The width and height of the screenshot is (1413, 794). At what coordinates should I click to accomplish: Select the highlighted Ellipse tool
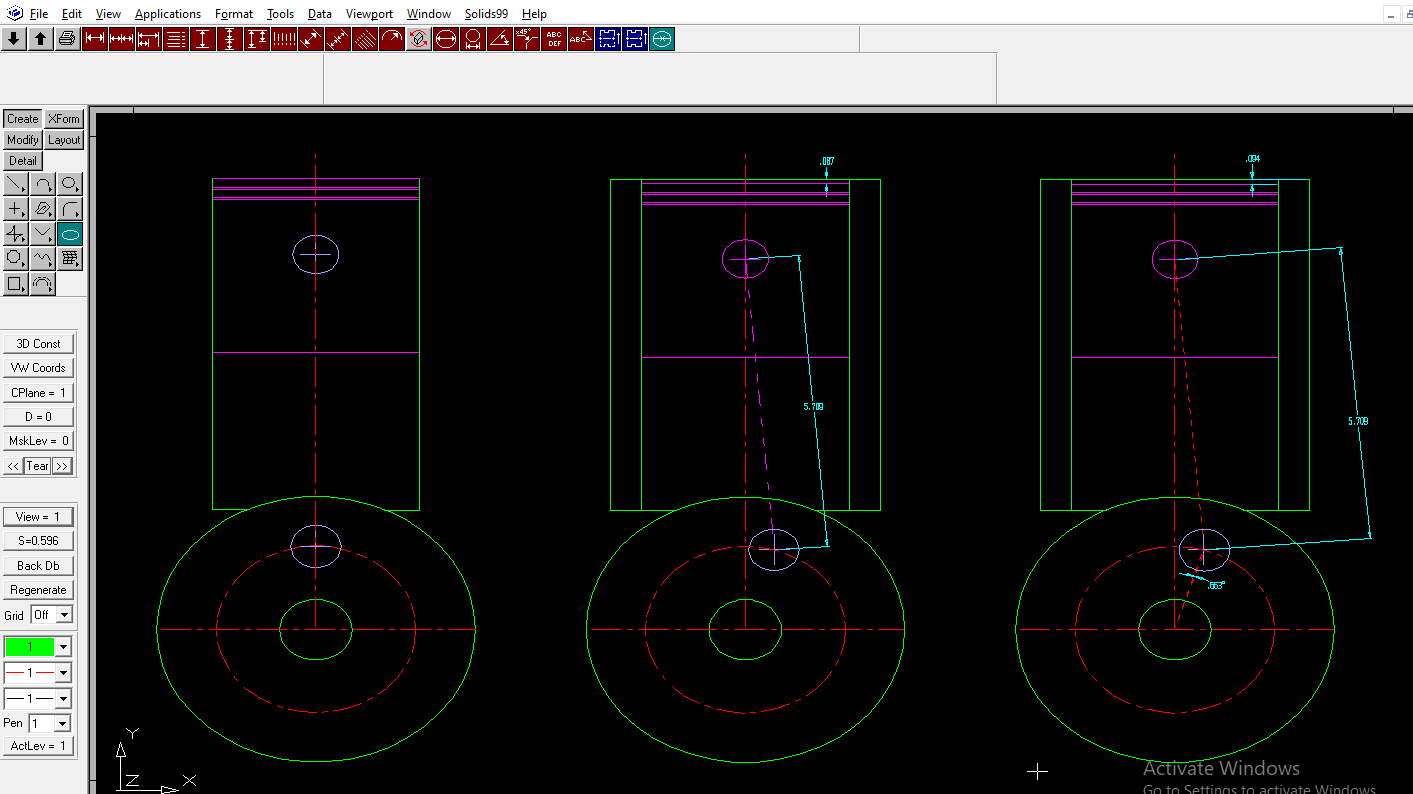tap(67, 233)
